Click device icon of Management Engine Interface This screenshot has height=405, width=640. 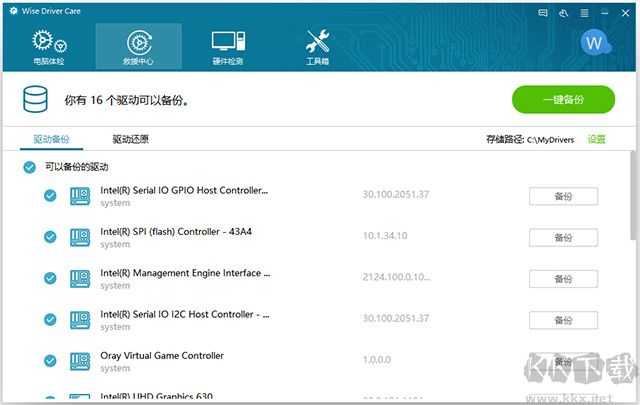coord(80,278)
